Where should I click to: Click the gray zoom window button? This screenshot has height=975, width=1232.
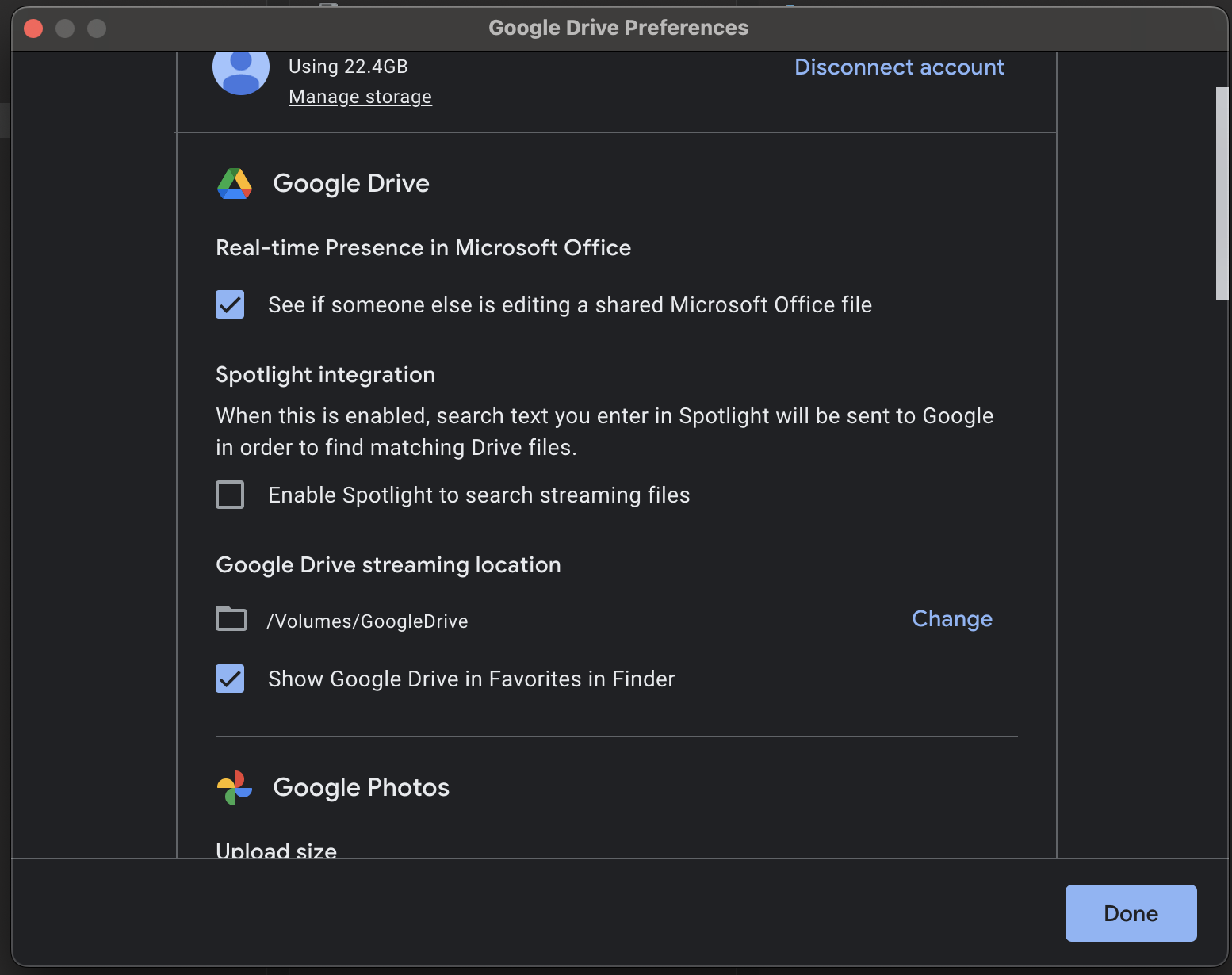tap(97, 29)
